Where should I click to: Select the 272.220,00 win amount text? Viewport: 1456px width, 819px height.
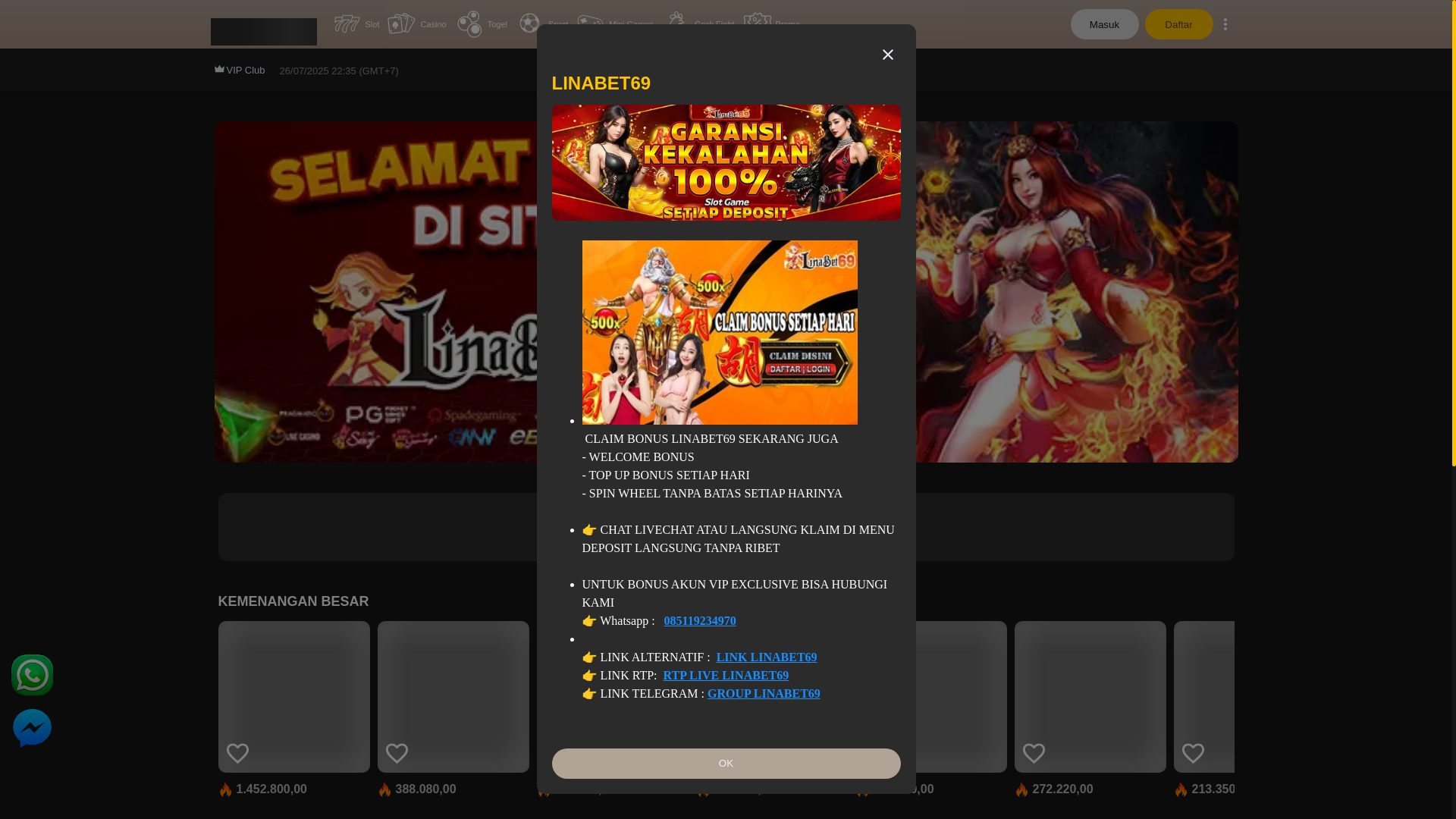tap(1062, 789)
